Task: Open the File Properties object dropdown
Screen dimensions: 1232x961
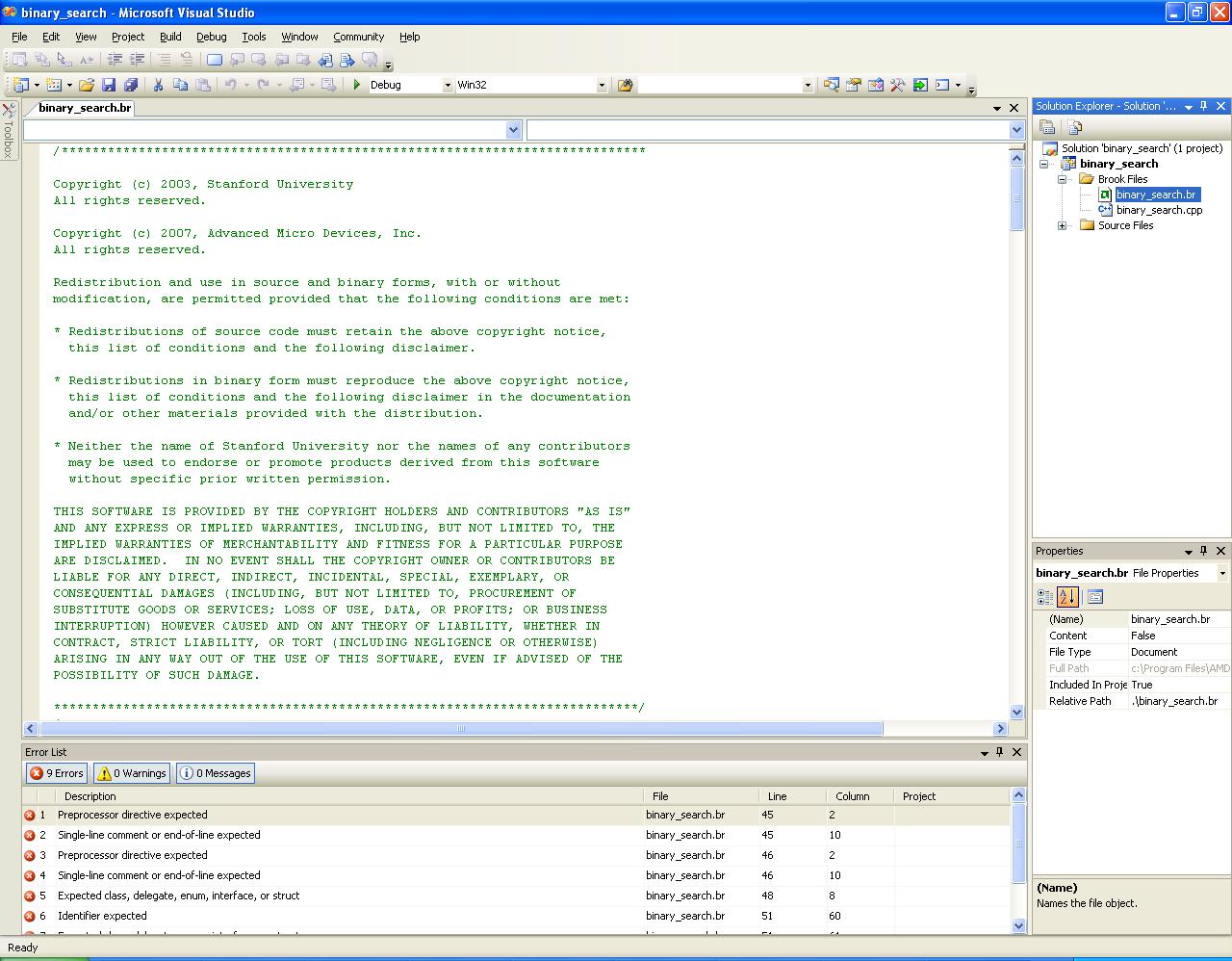Action: [x=1222, y=573]
